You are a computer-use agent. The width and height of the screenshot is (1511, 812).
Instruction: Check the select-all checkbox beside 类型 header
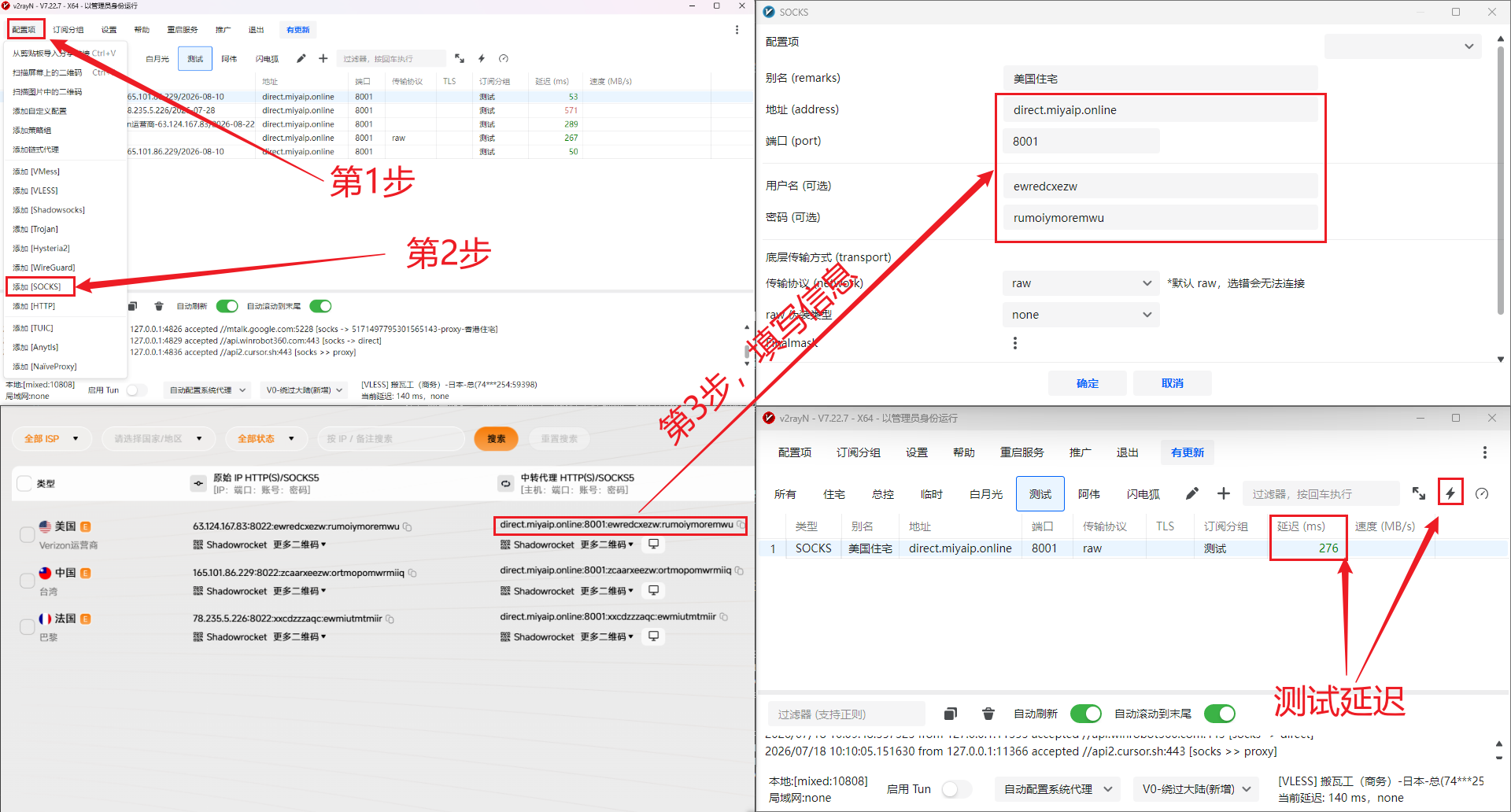(x=24, y=484)
